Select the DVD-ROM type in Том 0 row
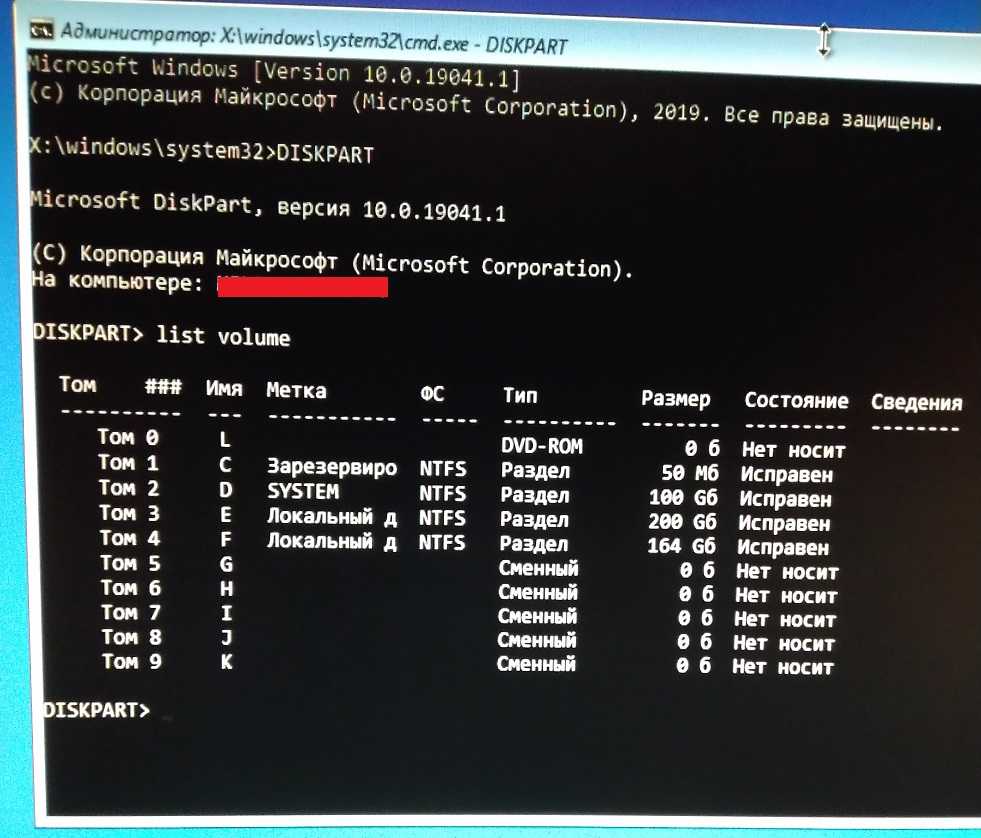The width and height of the screenshot is (981, 838). [541, 445]
